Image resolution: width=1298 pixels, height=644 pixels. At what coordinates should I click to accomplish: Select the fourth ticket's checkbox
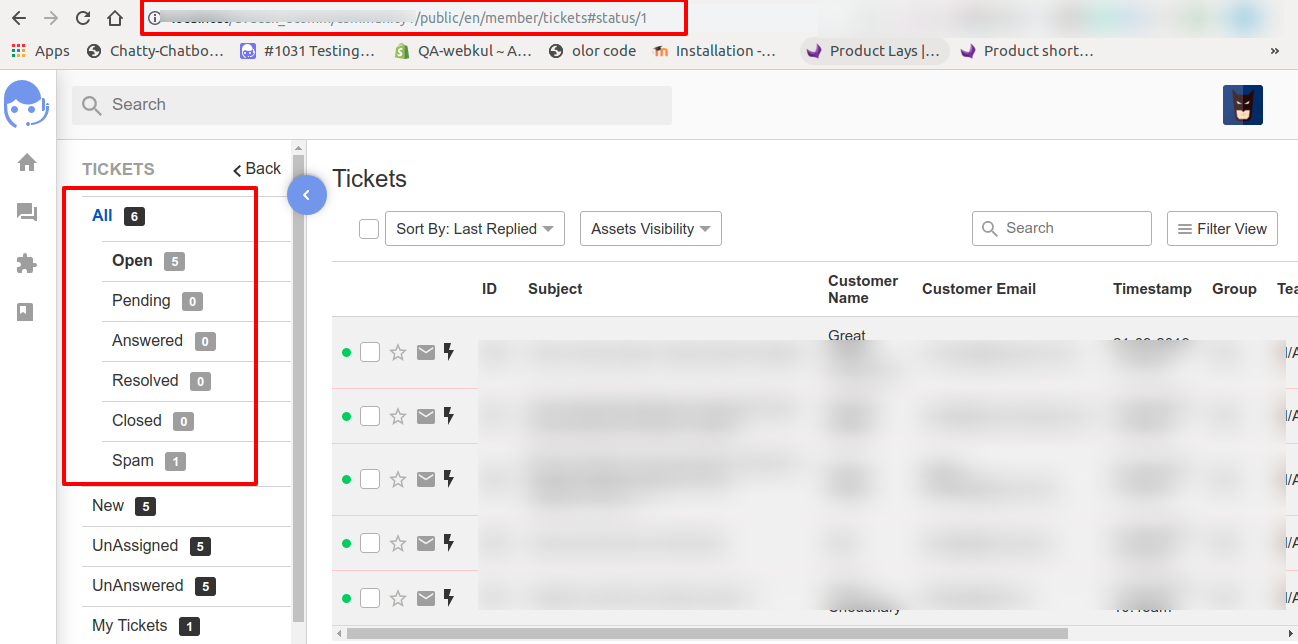[x=370, y=543]
